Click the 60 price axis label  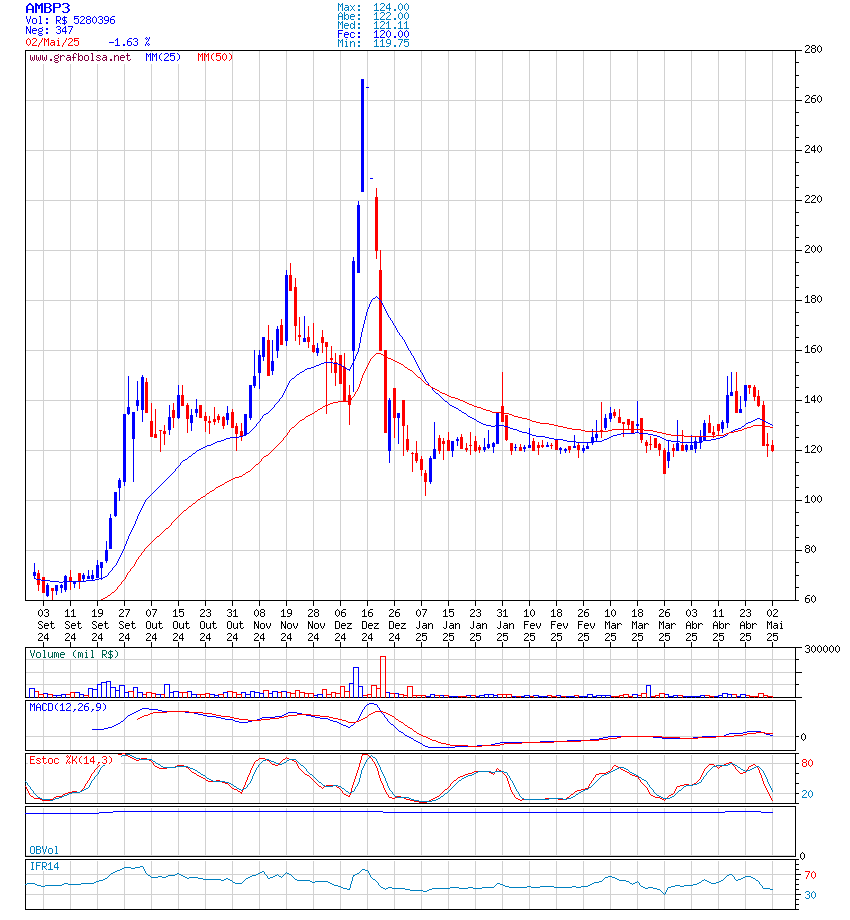pyautogui.click(x=810, y=600)
